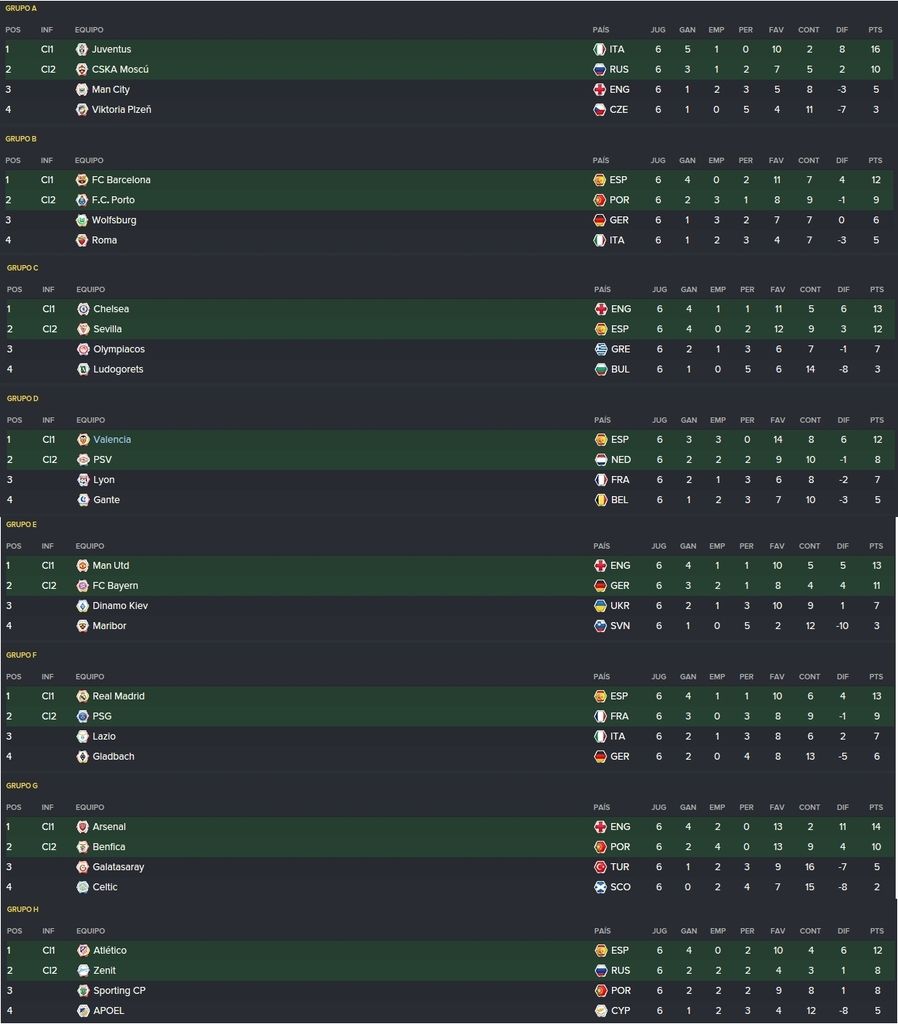Image resolution: width=898 pixels, height=1024 pixels.
Task: Select the Sporting CP team name
Action: 120,990
